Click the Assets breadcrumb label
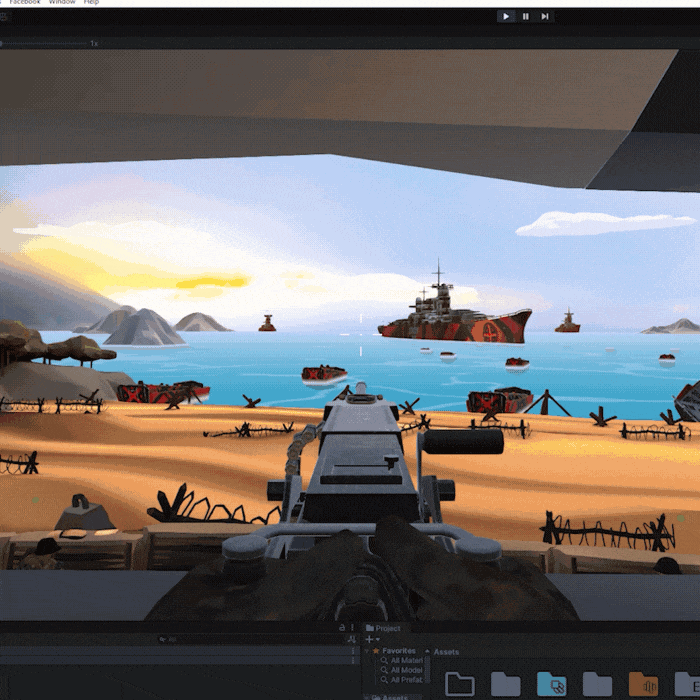This screenshot has height=700, width=700. [x=446, y=652]
